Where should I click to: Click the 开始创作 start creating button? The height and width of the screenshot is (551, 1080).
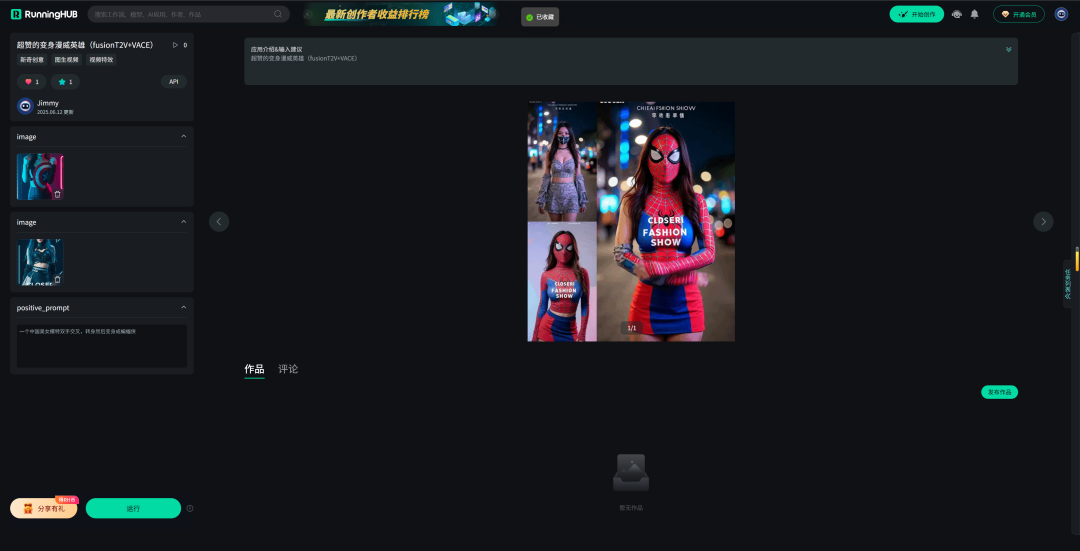point(916,14)
